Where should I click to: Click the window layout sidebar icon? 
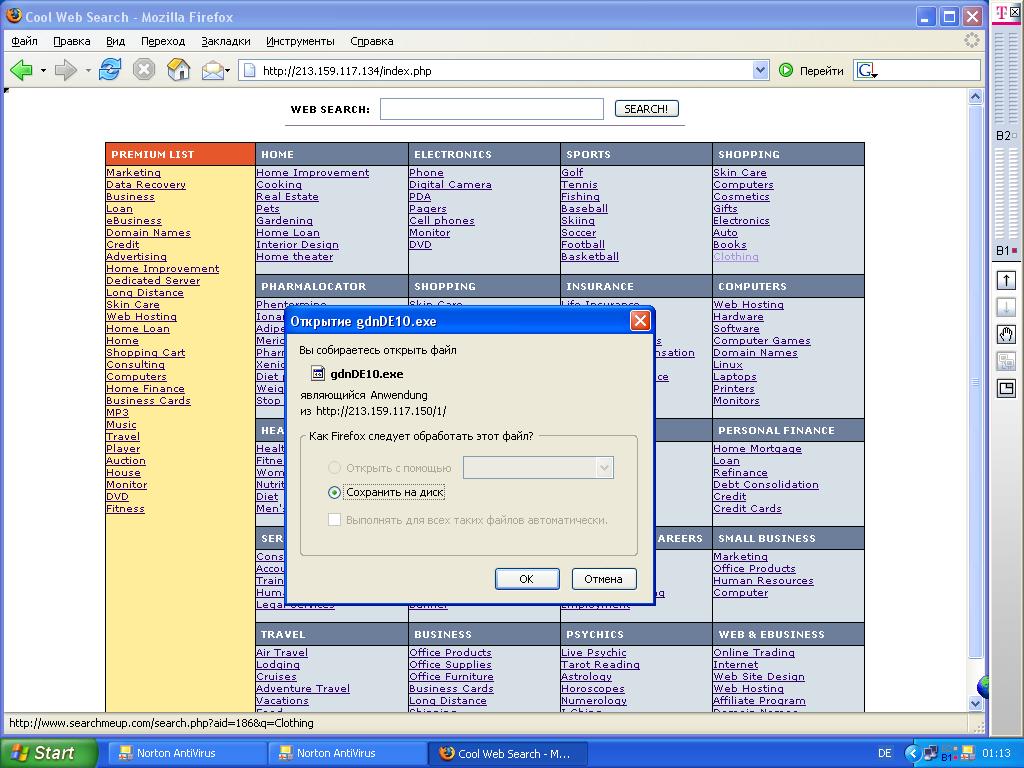point(1006,389)
